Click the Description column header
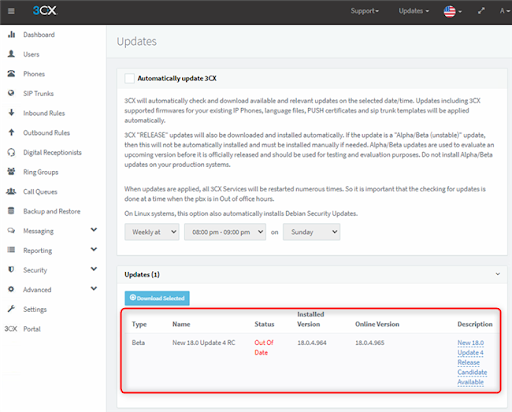 (475, 324)
